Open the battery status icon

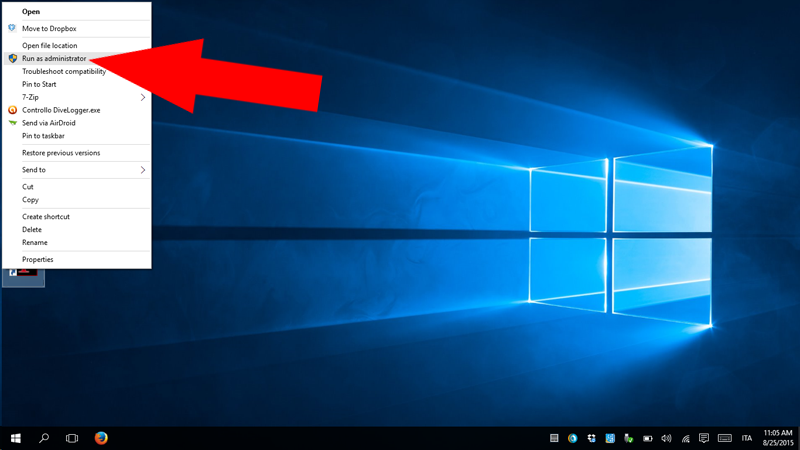tap(647, 438)
